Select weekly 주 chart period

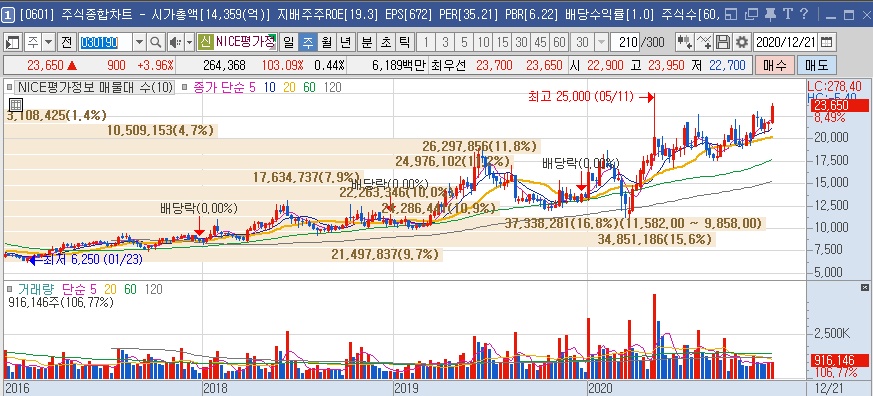click(307, 42)
